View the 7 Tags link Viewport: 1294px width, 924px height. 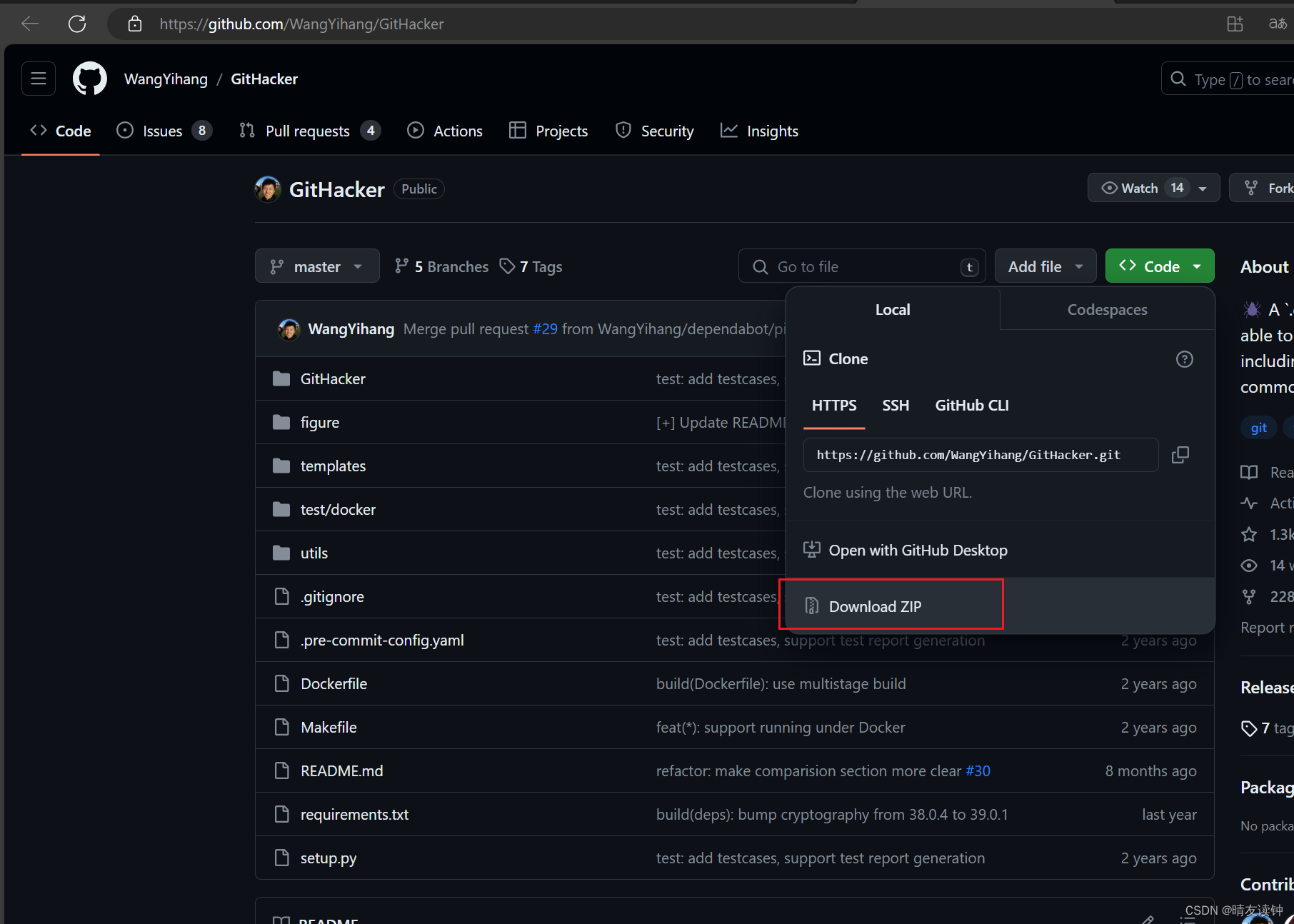coord(531,266)
